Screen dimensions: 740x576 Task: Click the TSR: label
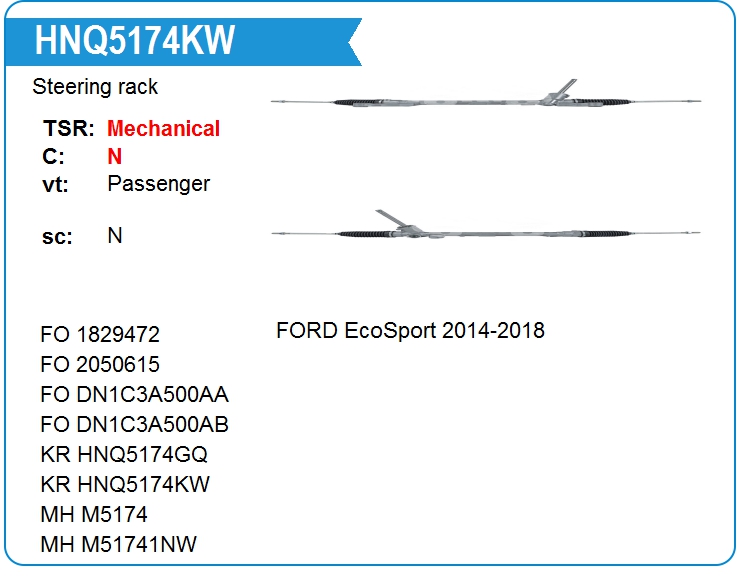tap(68, 128)
